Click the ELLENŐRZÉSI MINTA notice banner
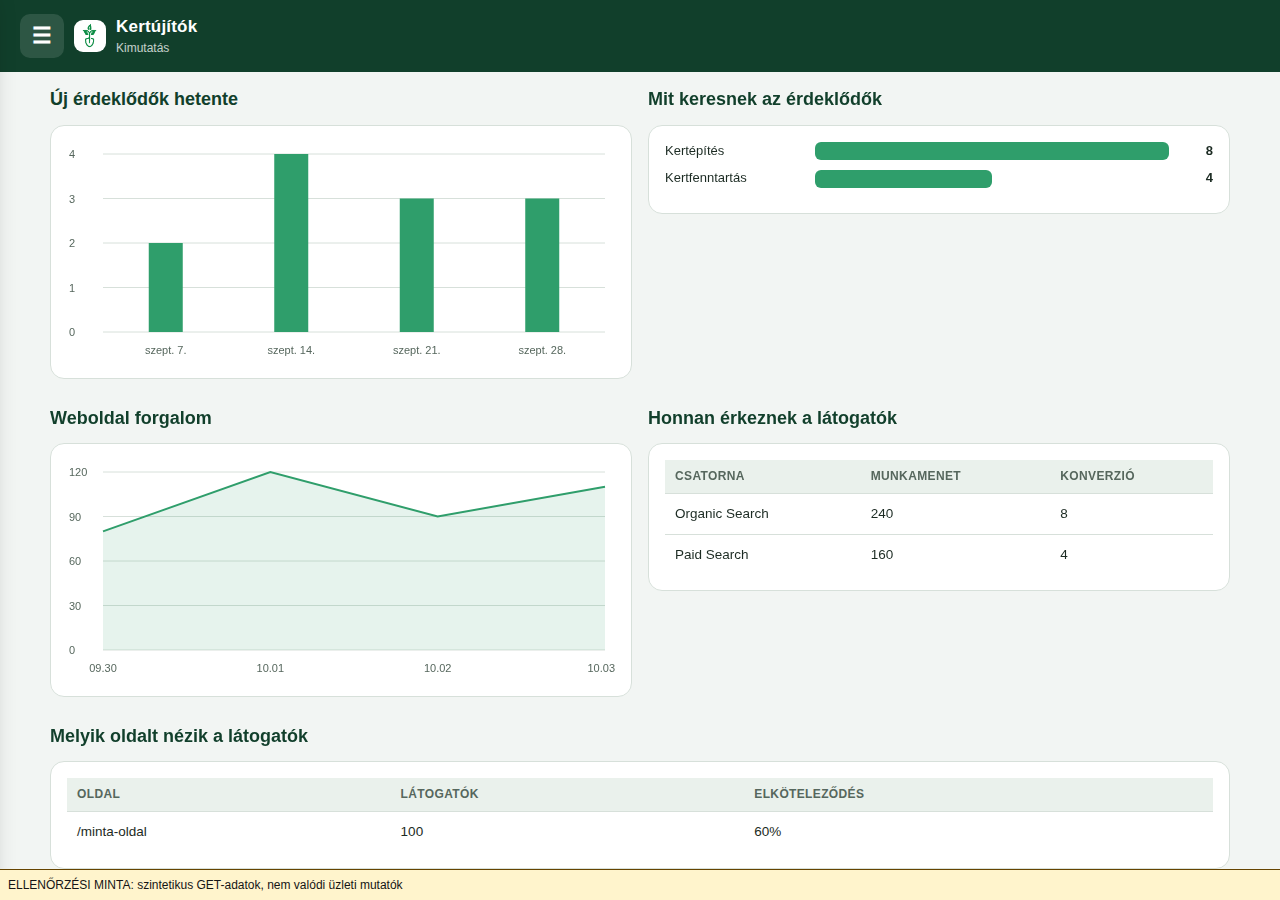 coord(640,885)
